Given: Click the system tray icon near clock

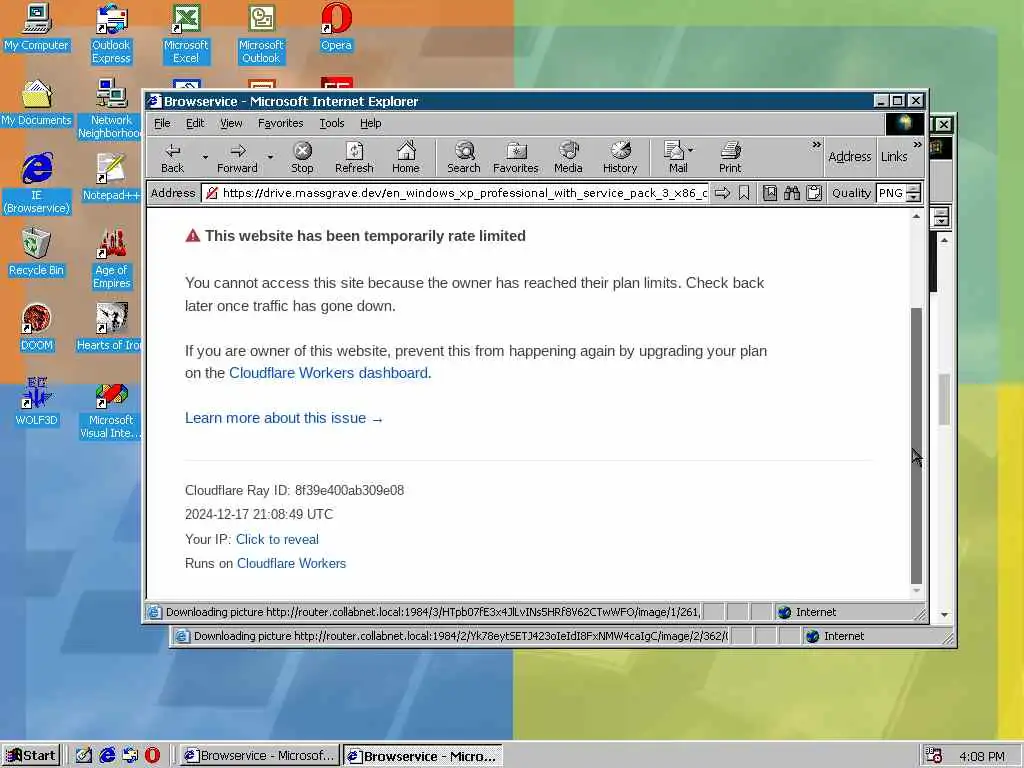Looking at the screenshot, I should (x=933, y=756).
